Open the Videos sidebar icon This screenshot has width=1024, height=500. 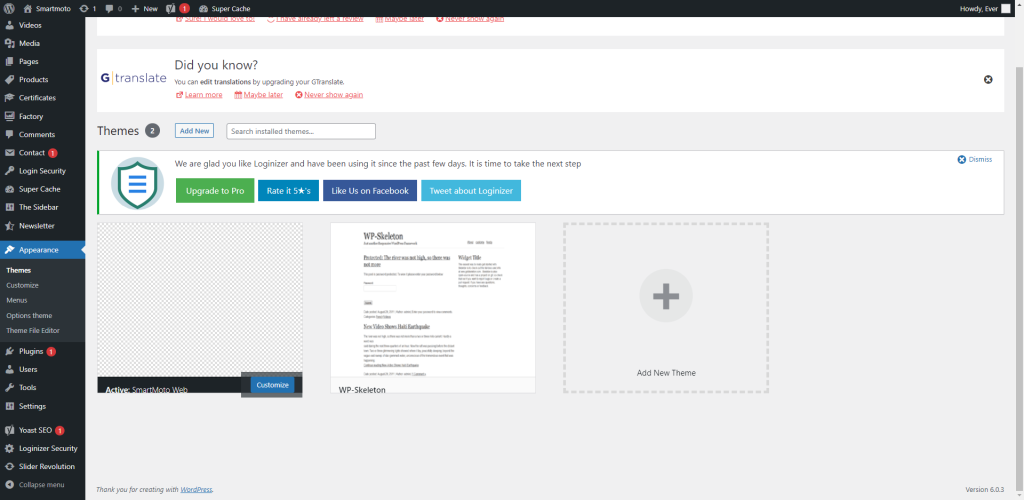point(9,25)
